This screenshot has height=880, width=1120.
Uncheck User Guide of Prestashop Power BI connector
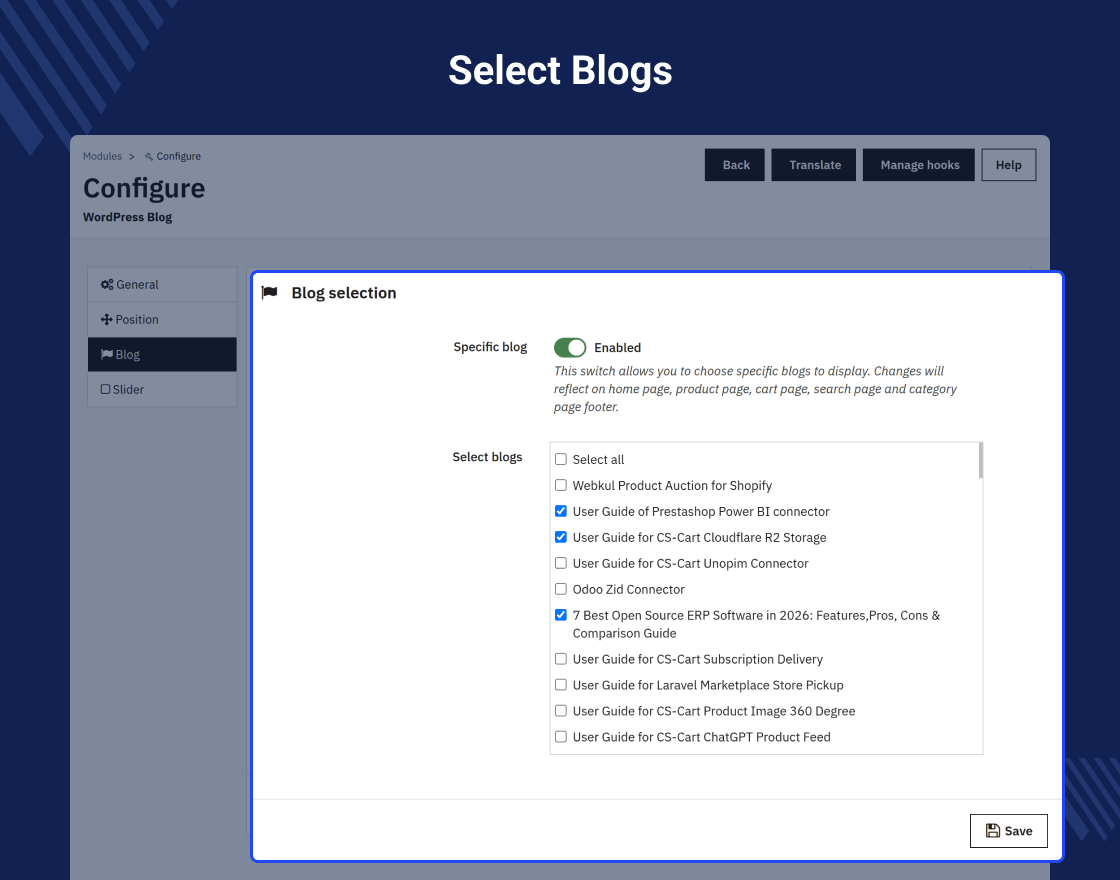[561, 511]
